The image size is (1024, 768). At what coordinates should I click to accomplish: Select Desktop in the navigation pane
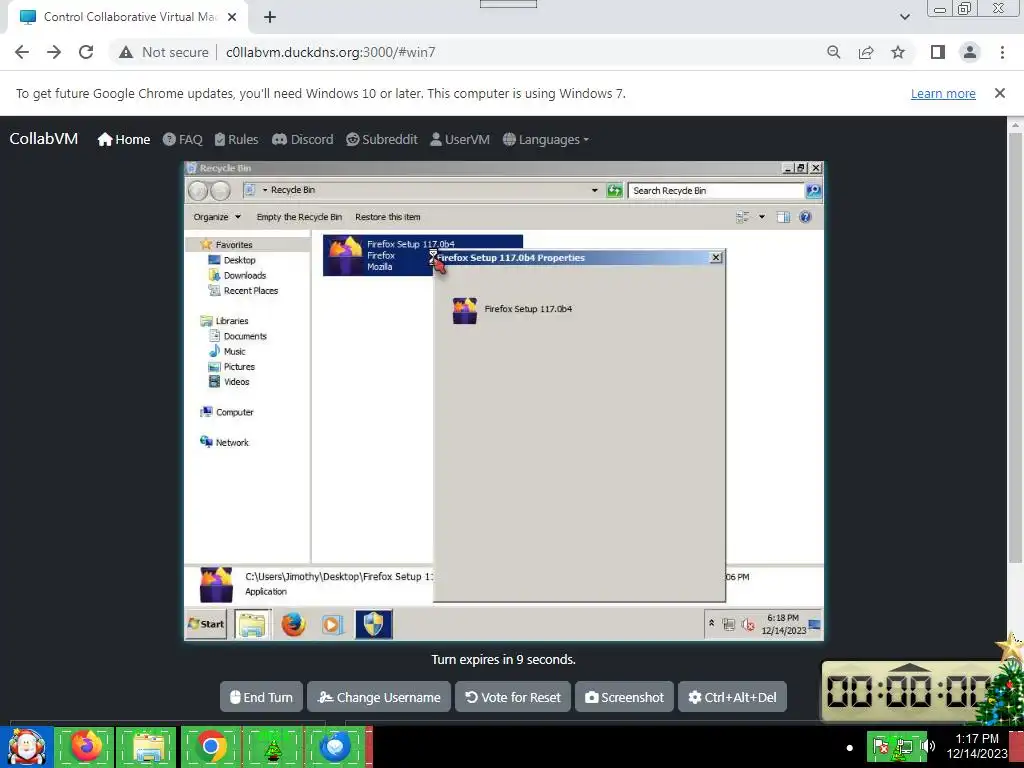pos(240,260)
